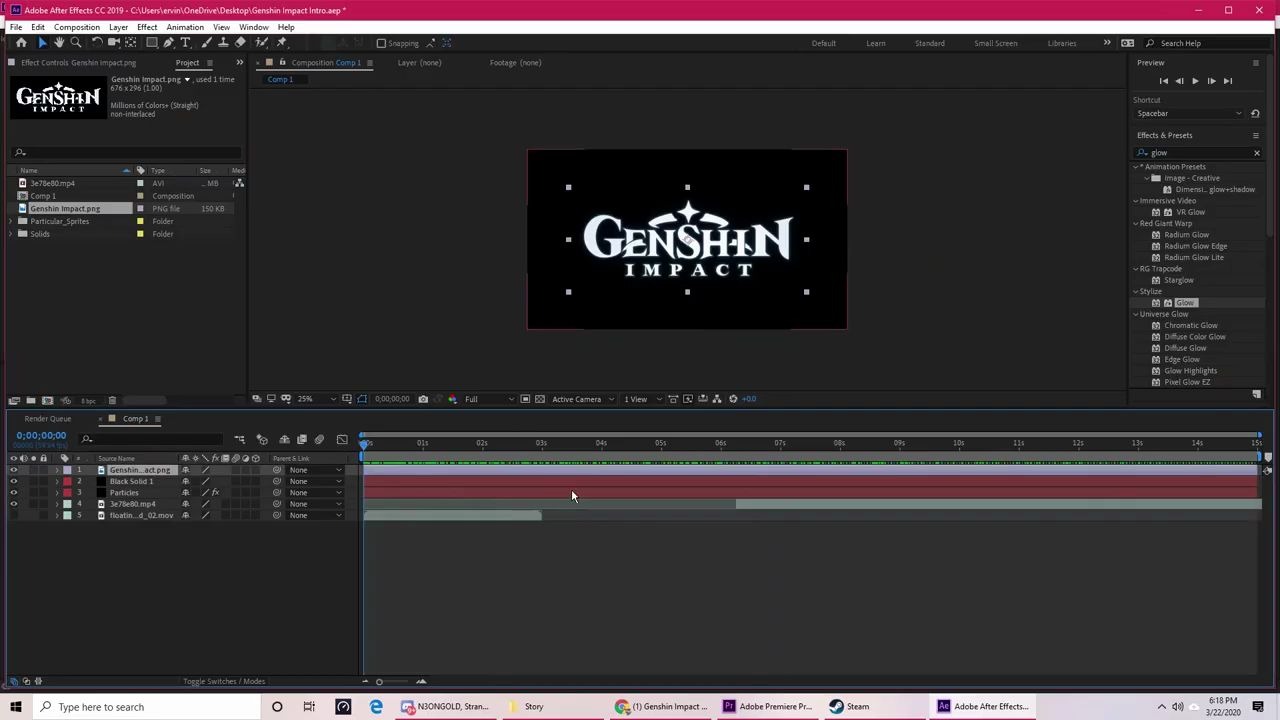Click the label color swatch of layer 1

(x=66, y=470)
